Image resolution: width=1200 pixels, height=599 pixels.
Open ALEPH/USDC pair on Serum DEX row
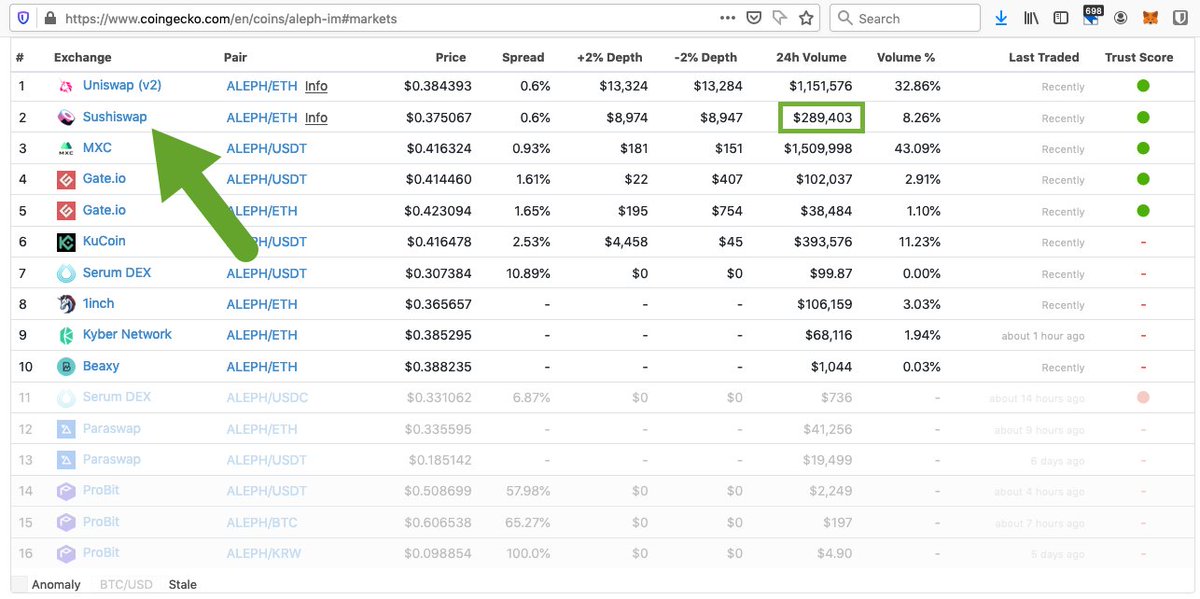pos(267,397)
